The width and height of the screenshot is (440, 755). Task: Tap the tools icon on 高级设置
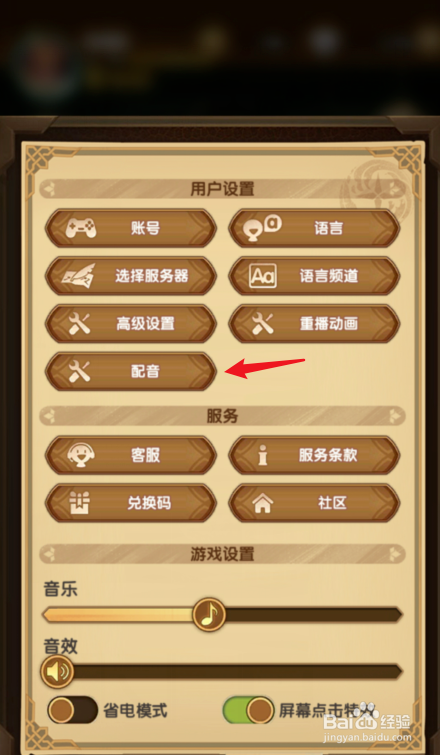[79, 324]
